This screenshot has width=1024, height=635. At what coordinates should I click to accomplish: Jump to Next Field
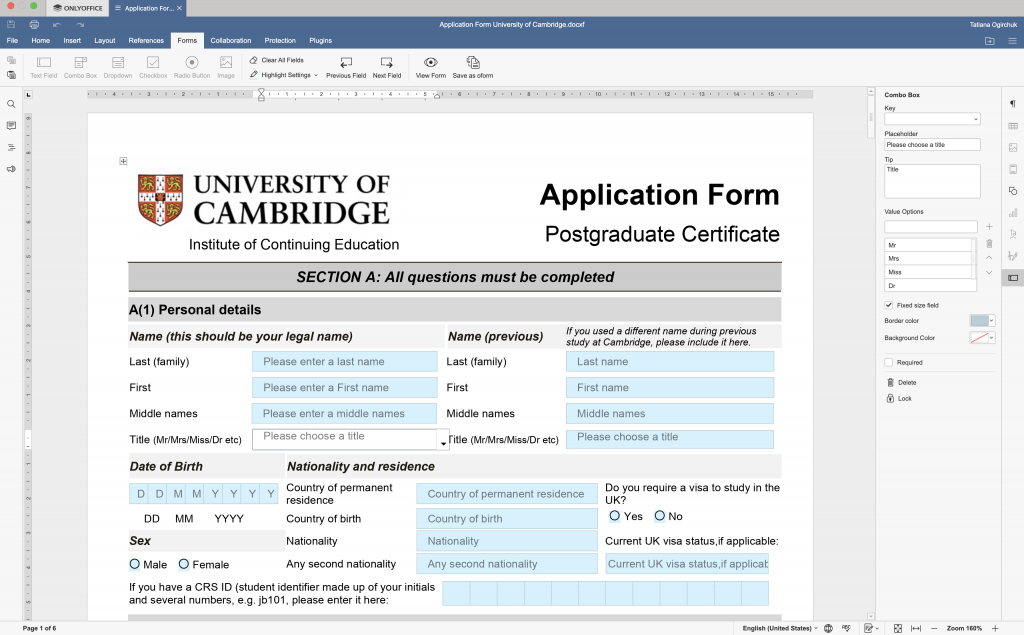tap(387, 62)
